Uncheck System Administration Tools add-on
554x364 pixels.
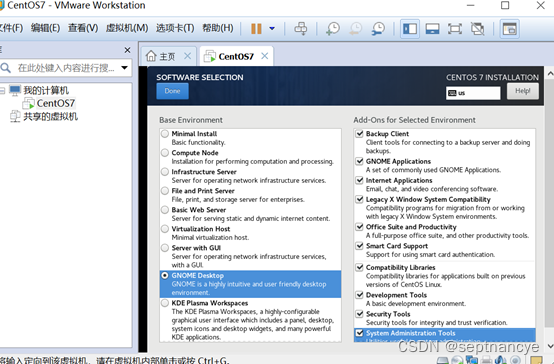coord(359,333)
